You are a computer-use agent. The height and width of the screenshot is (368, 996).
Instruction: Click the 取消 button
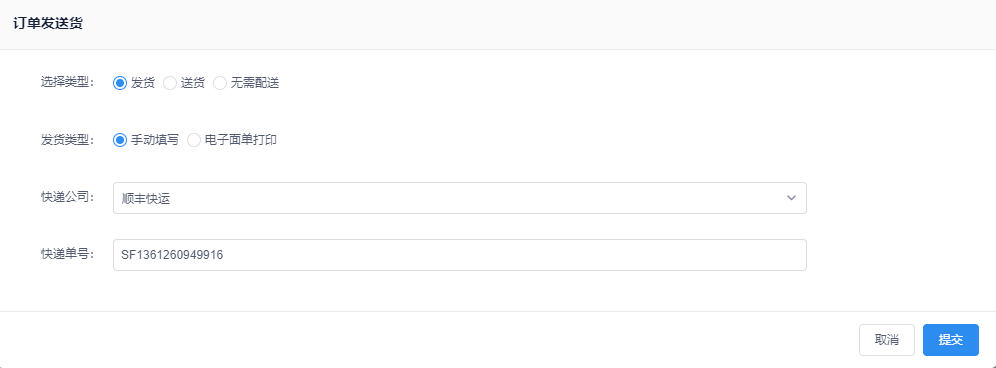[x=887, y=340]
